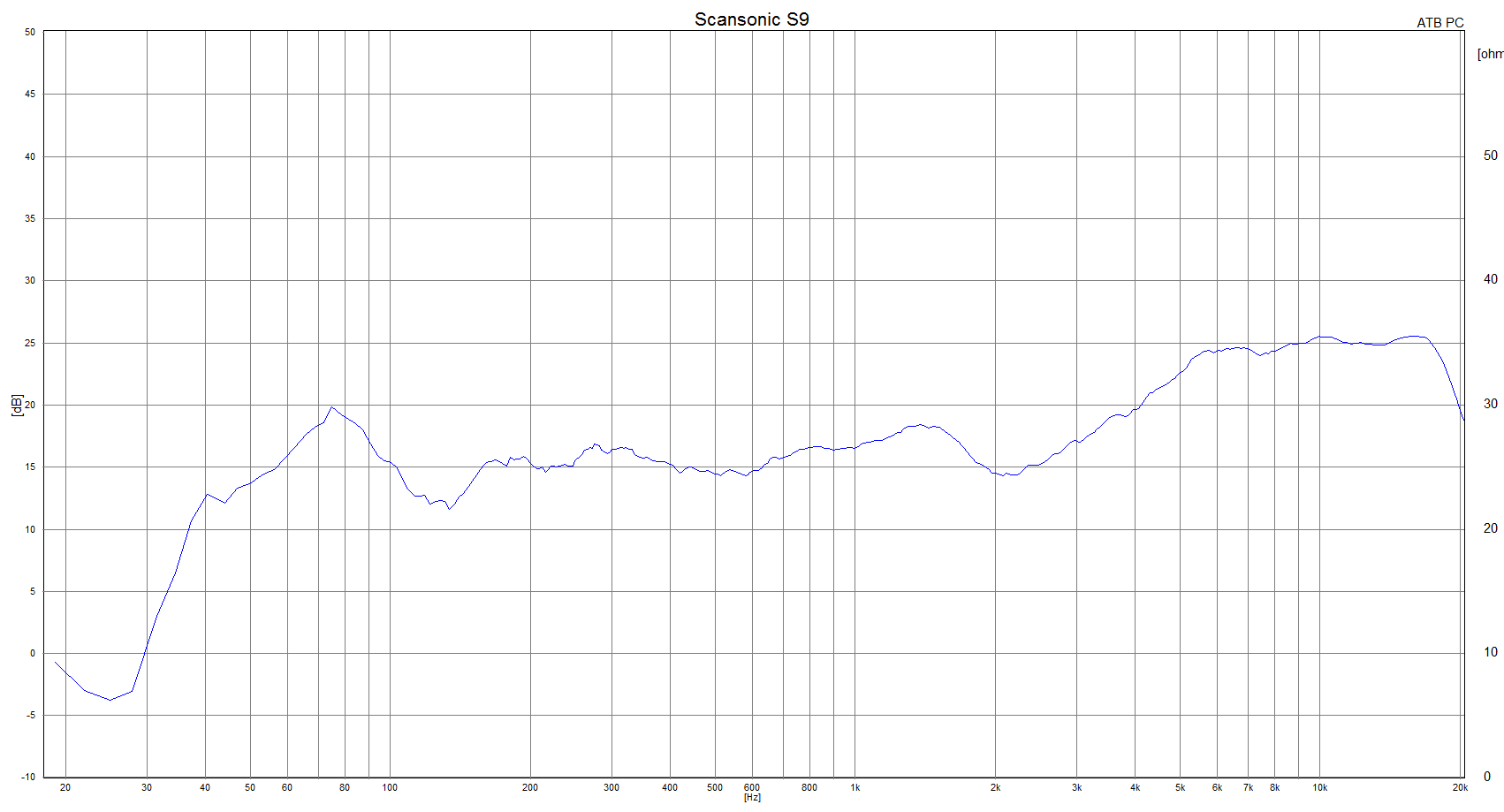Viewport: 1504px width, 812px height.
Task: Click the 25 dB tick on the left axis
Action: point(30,343)
